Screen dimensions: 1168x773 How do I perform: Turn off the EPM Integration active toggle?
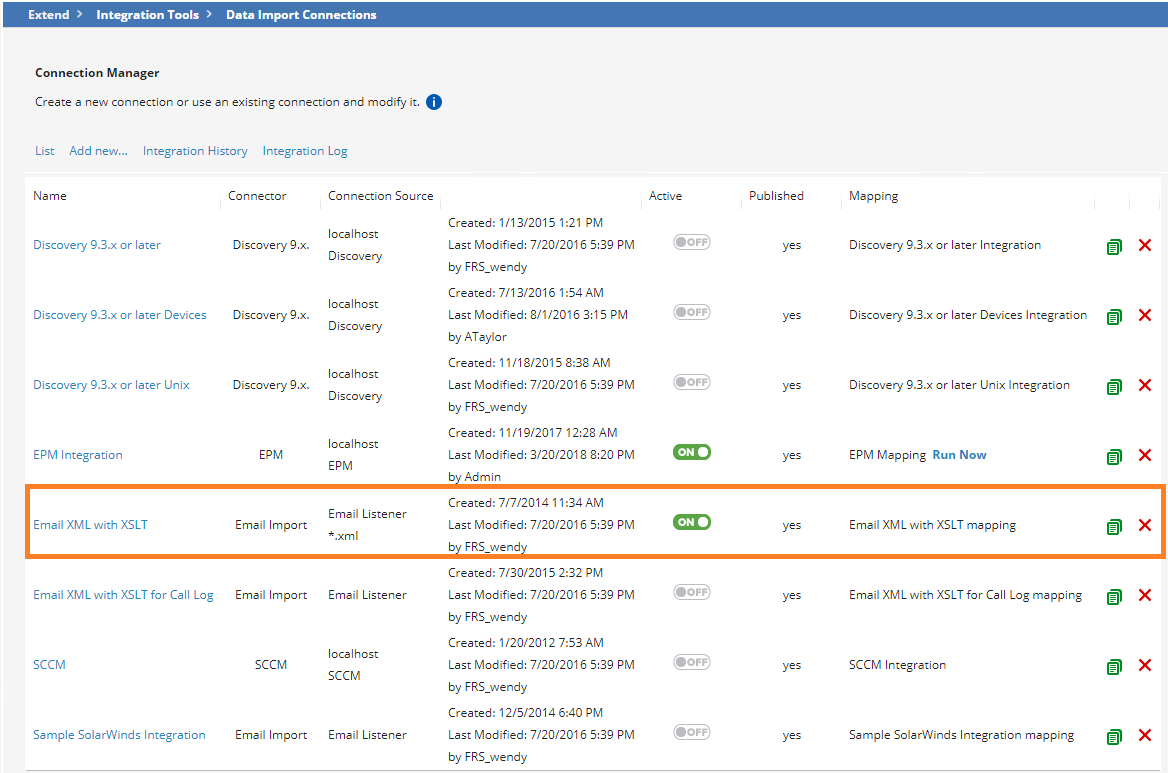[x=691, y=452]
